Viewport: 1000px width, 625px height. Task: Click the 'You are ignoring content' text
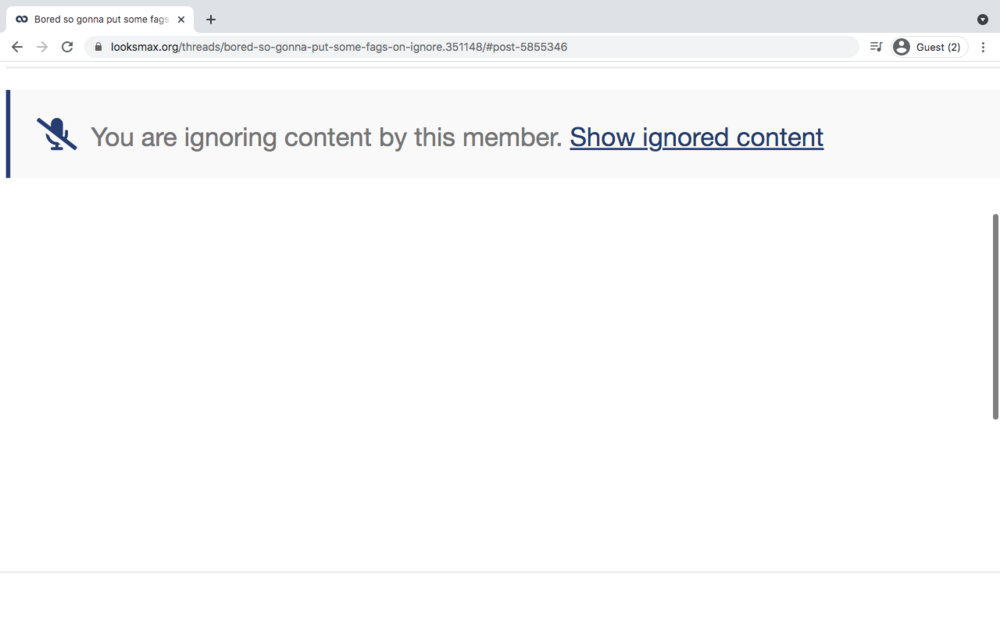click(x=326, y=137)
